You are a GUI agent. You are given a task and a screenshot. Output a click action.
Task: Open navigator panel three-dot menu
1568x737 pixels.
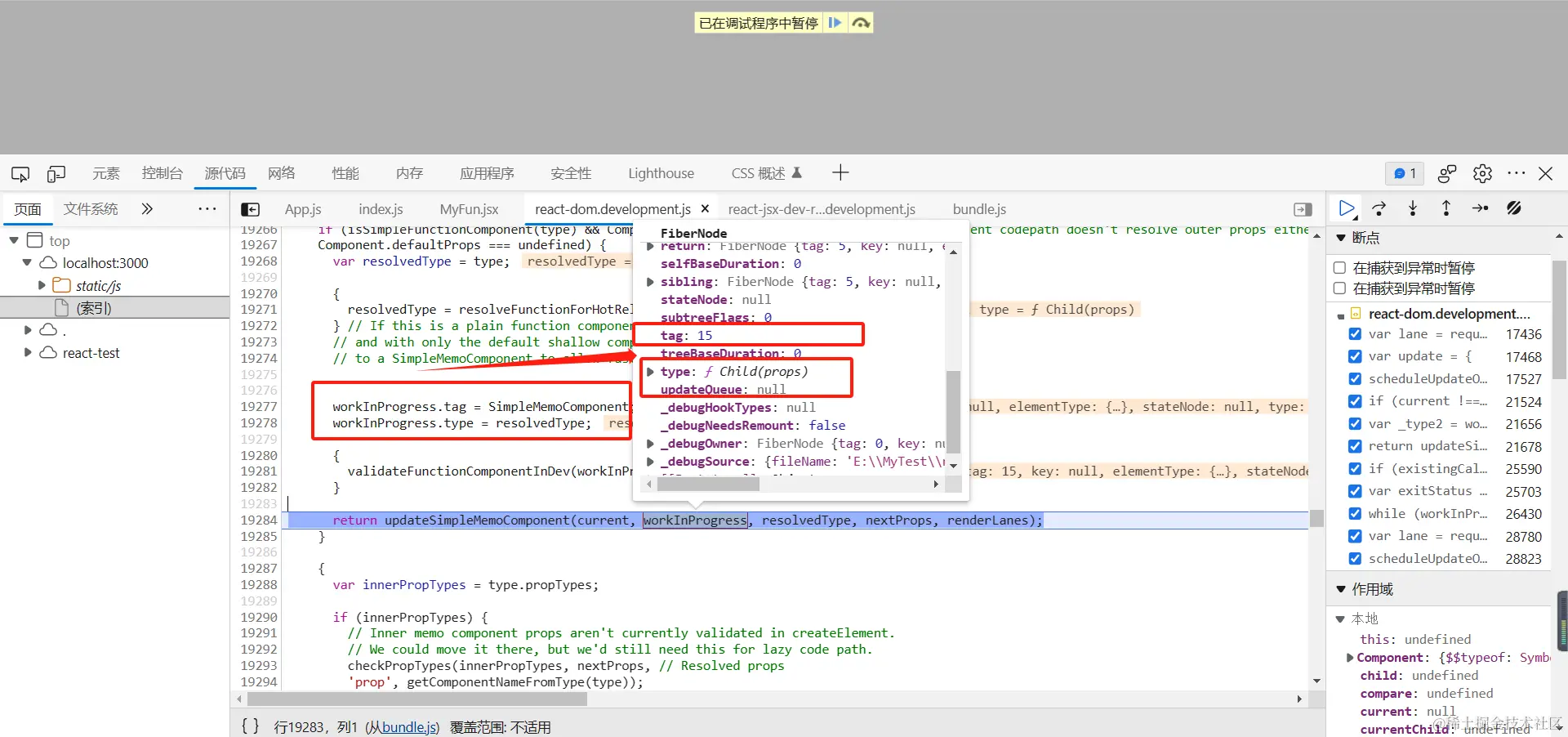207,209
